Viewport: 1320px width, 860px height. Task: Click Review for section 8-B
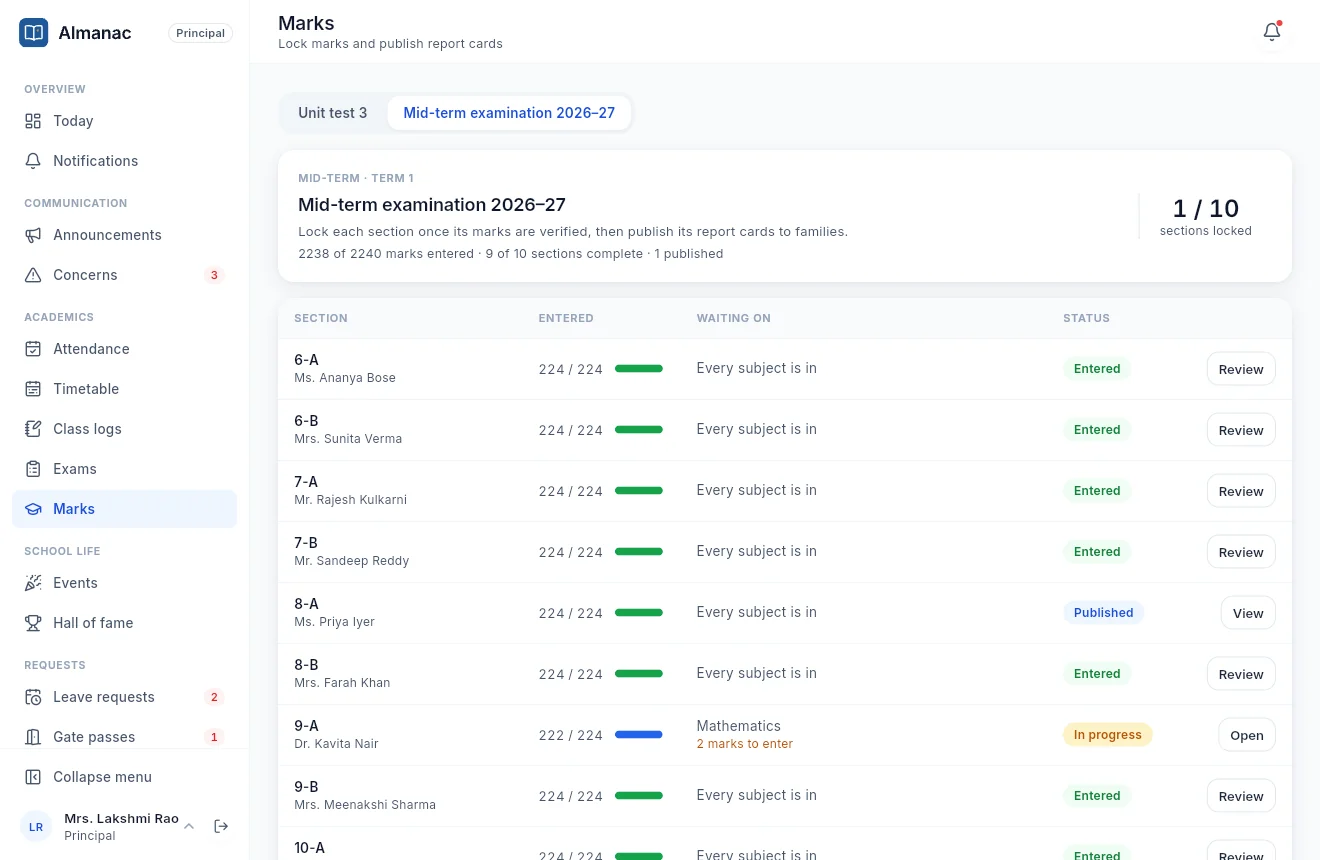pos(1241,674)
